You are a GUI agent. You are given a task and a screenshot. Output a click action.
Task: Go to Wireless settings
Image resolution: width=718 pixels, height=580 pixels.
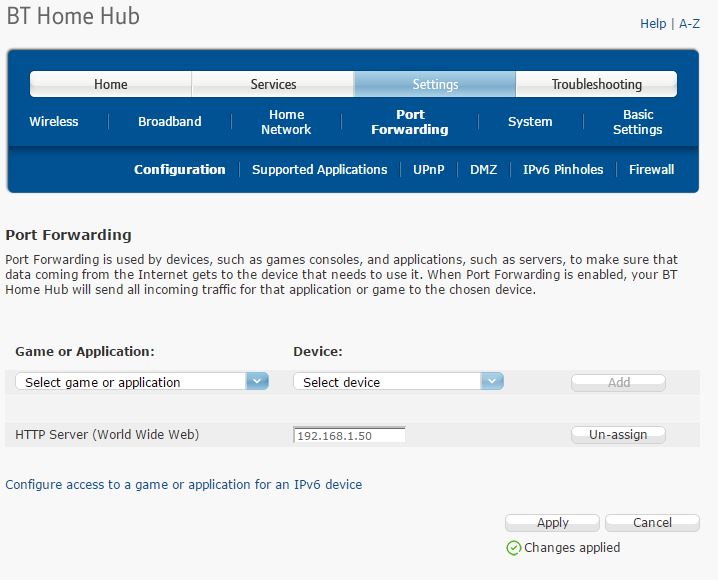pos(54,122)
